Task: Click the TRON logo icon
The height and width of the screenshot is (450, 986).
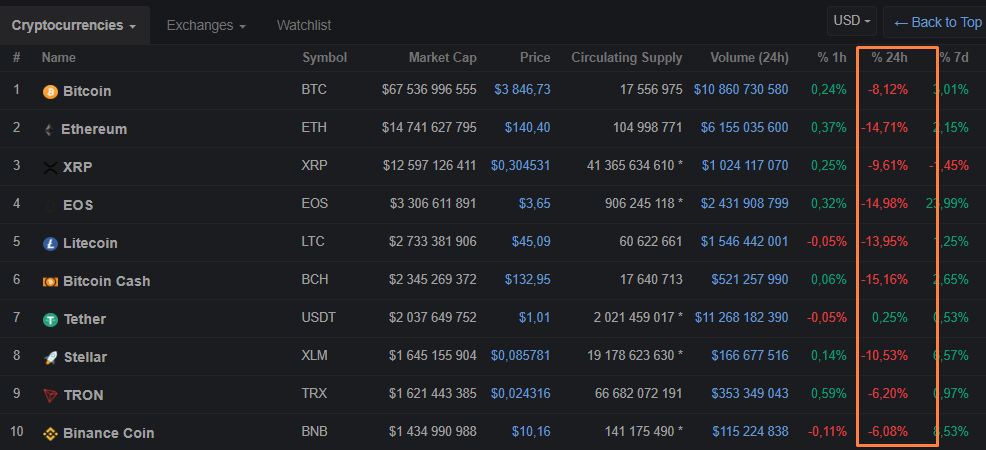Action: 50,395
